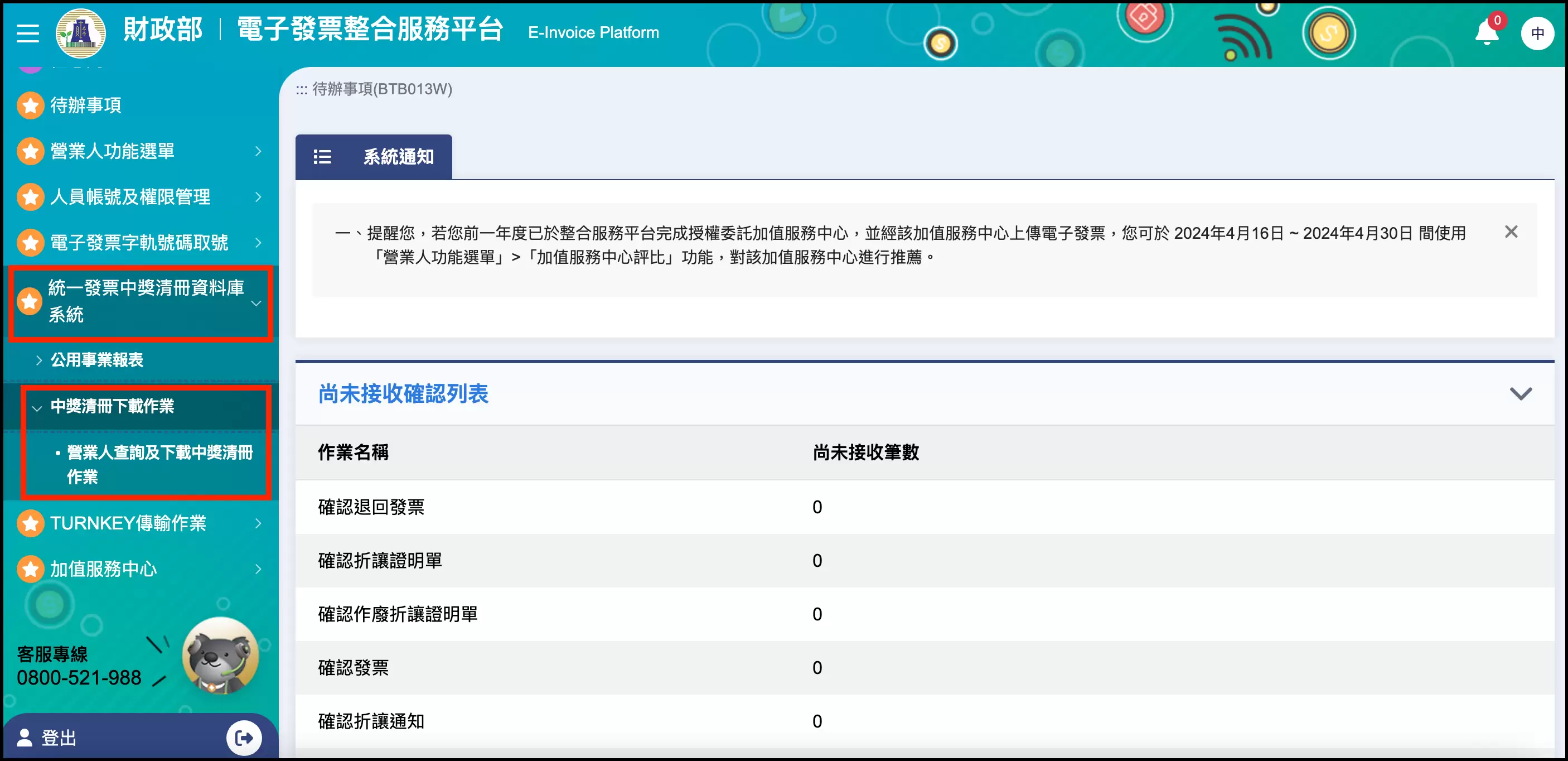1568x761 pixels.
Task: Expand TURNKEY傳輸作業 chevron
Action: point(258,523)
